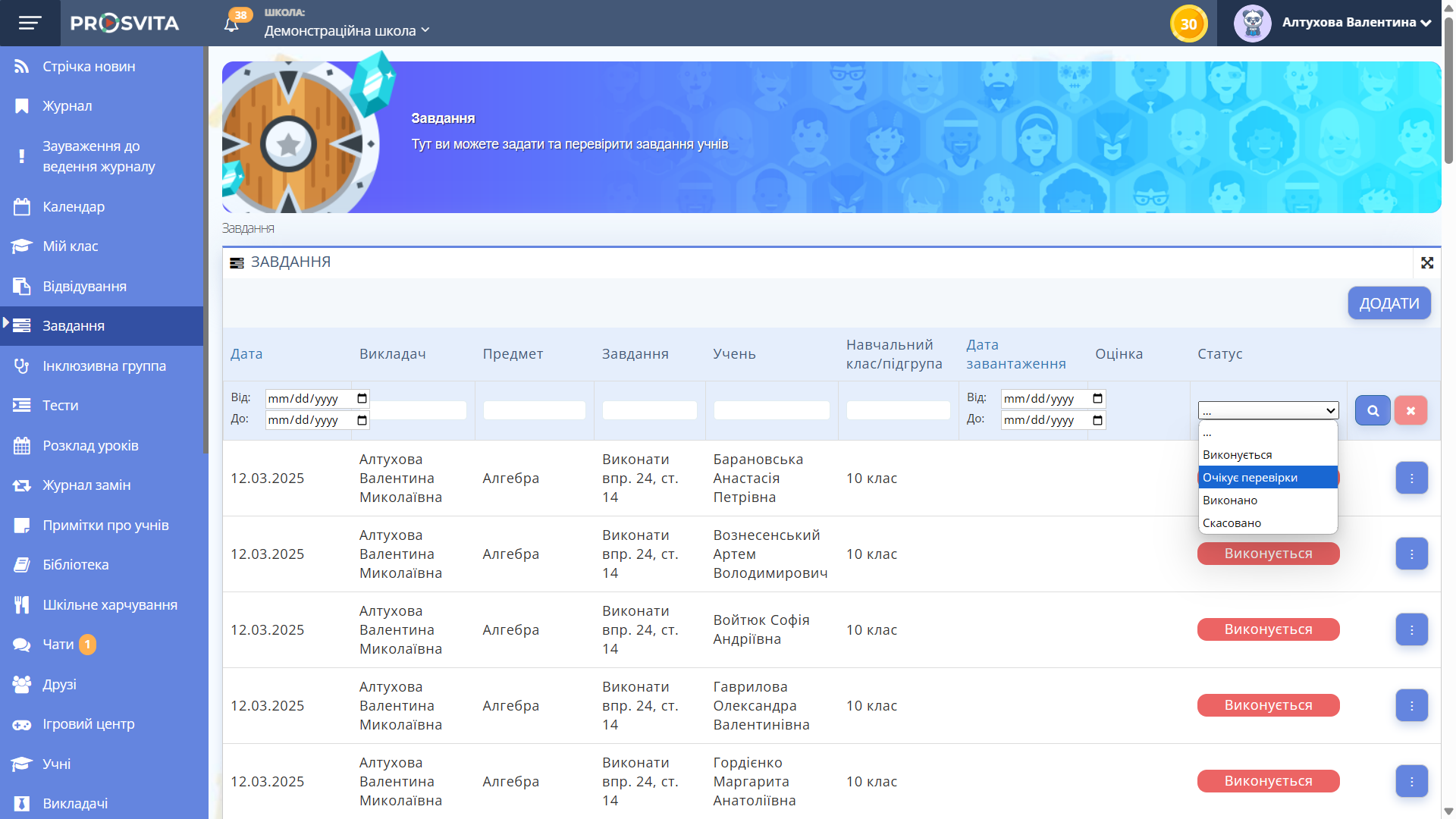Open the calendar picker in the Дата 'Від' field
This screenshot has height=819, width=1456.
pos(362,399)
